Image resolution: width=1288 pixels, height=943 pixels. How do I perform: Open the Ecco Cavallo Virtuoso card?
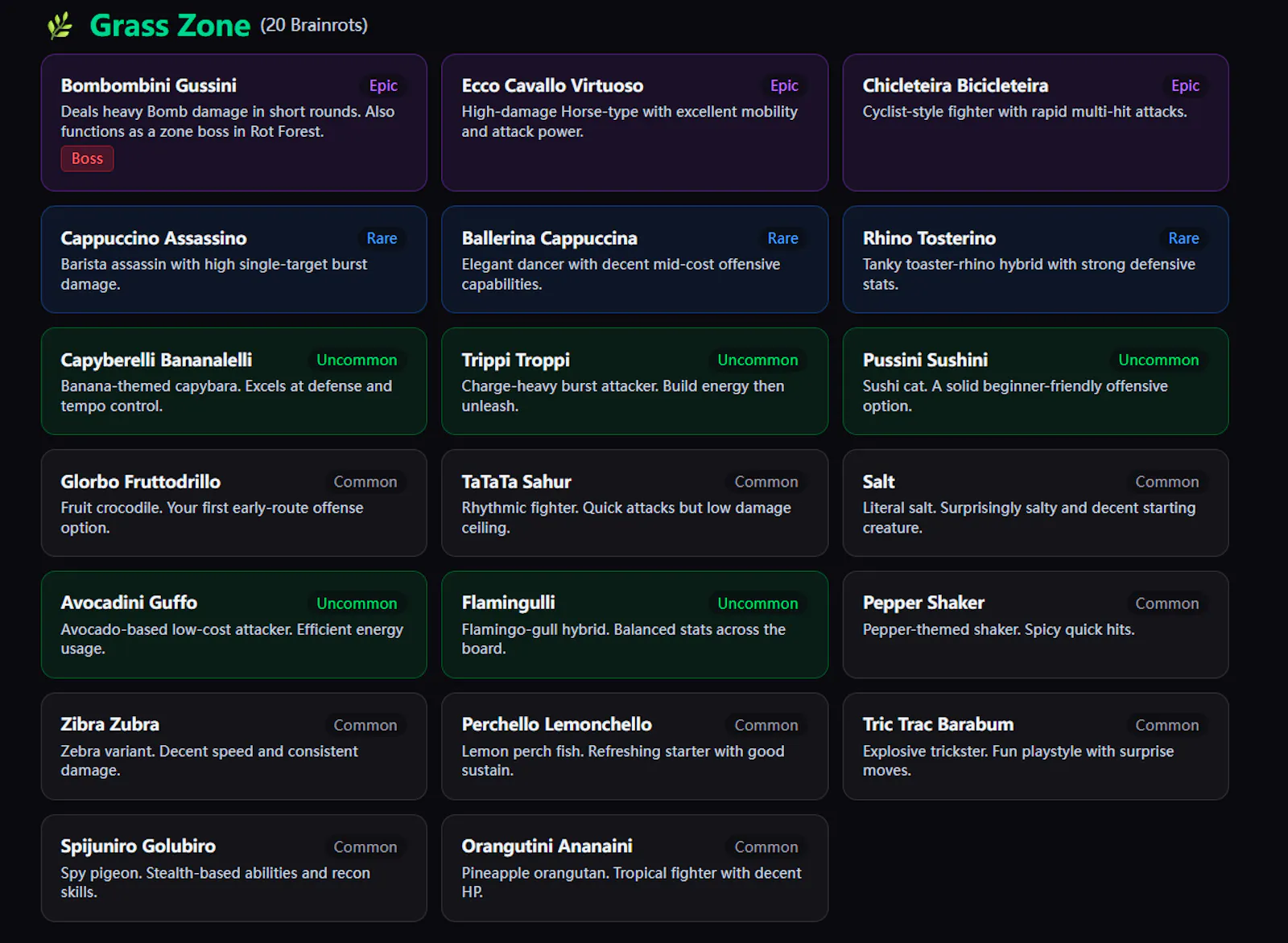point(634,122)
